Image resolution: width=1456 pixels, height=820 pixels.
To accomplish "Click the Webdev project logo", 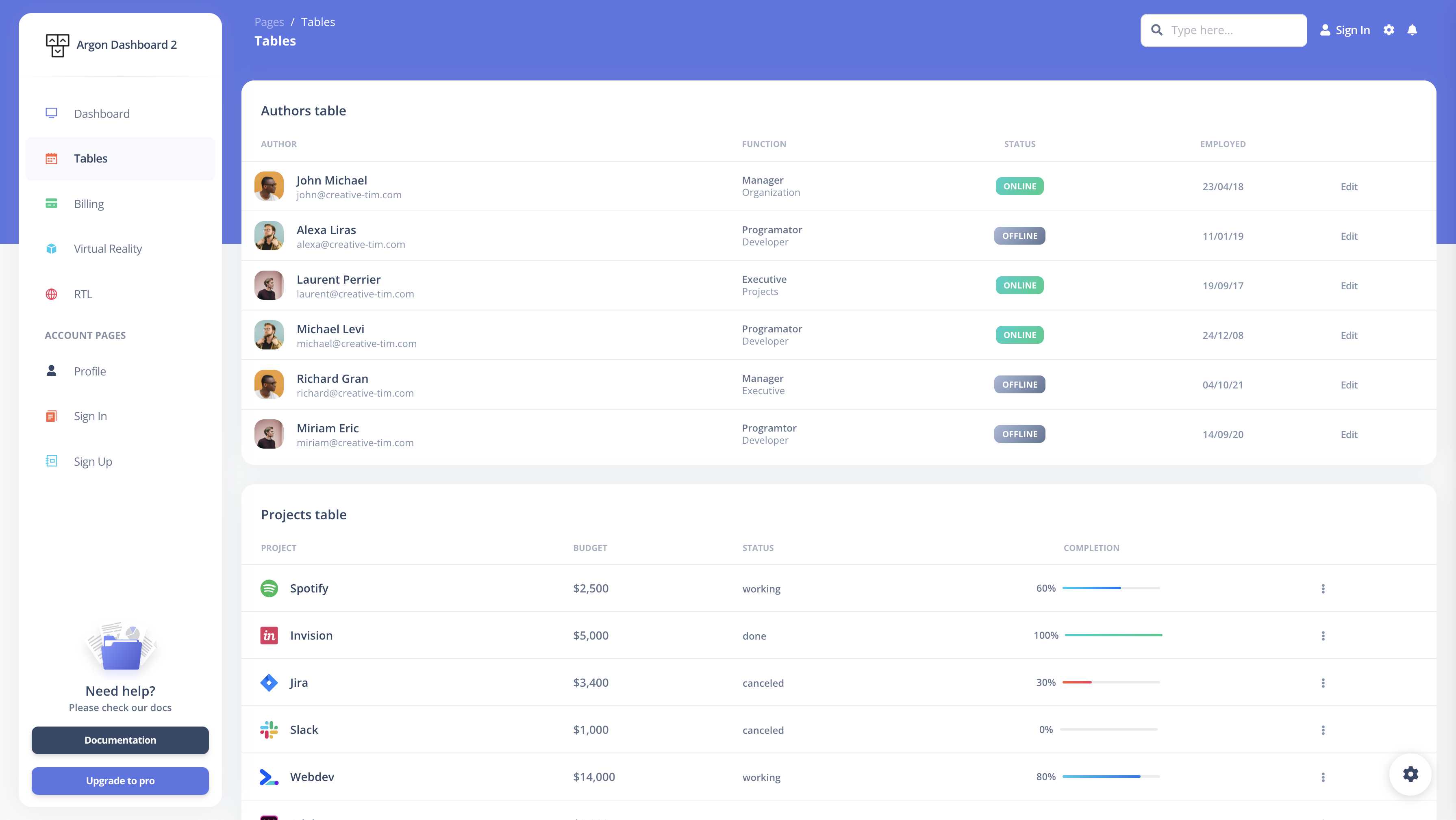I will click(269, 777).
